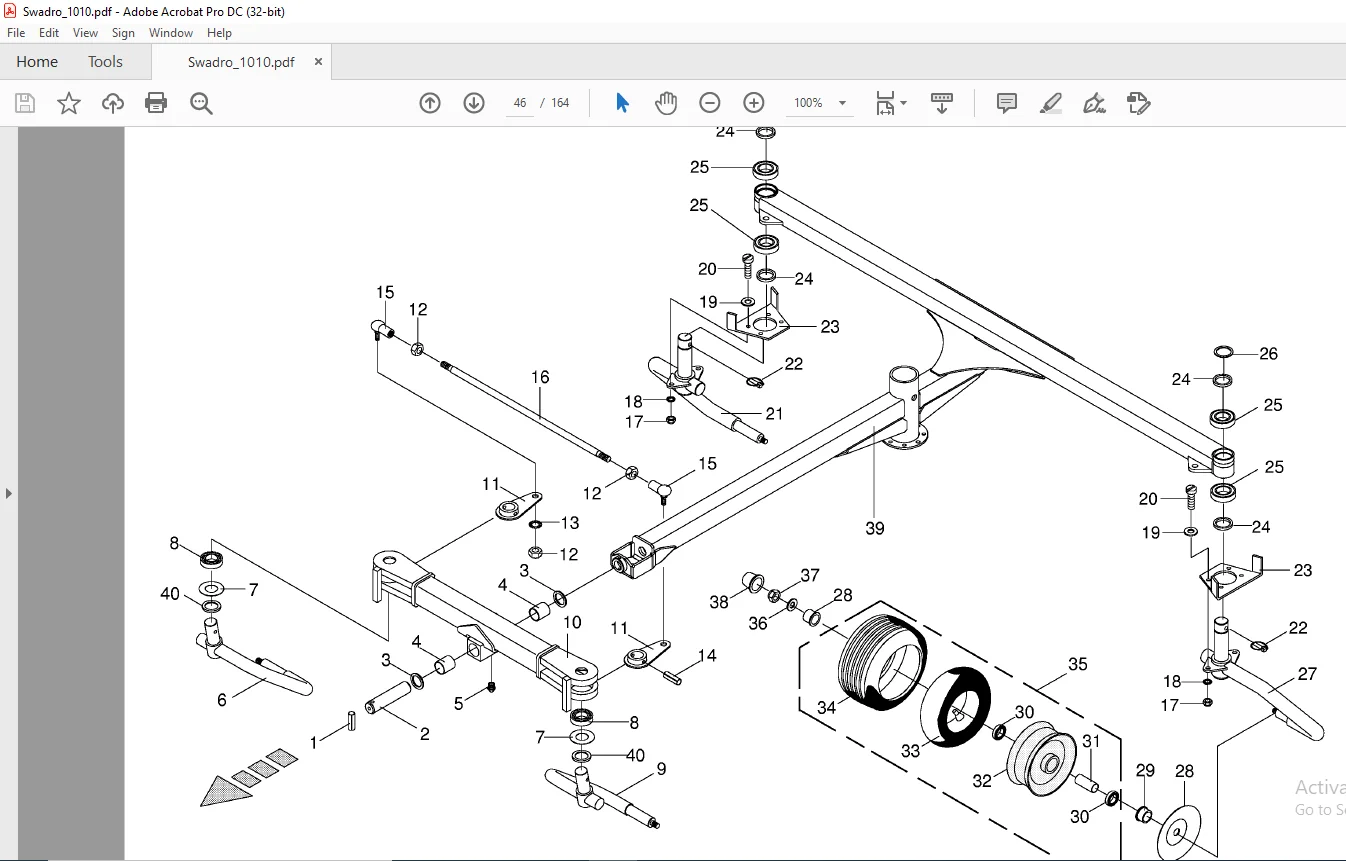The image size is (1346, 861).
Task: Click part label 5 in the diagram
Action: (x=459, y=703)
